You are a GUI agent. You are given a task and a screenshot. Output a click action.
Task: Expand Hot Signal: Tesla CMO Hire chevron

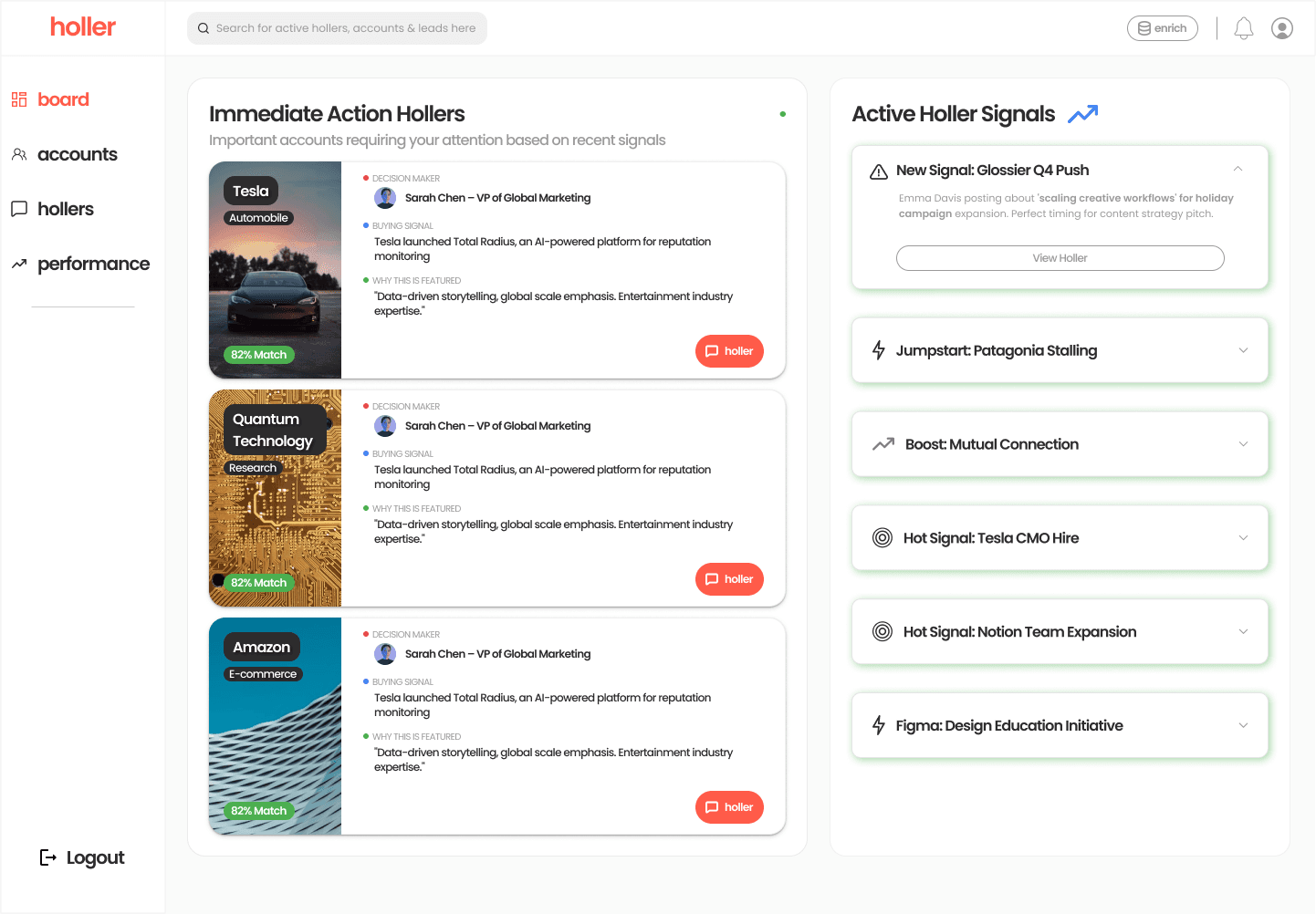point(1243,538)
